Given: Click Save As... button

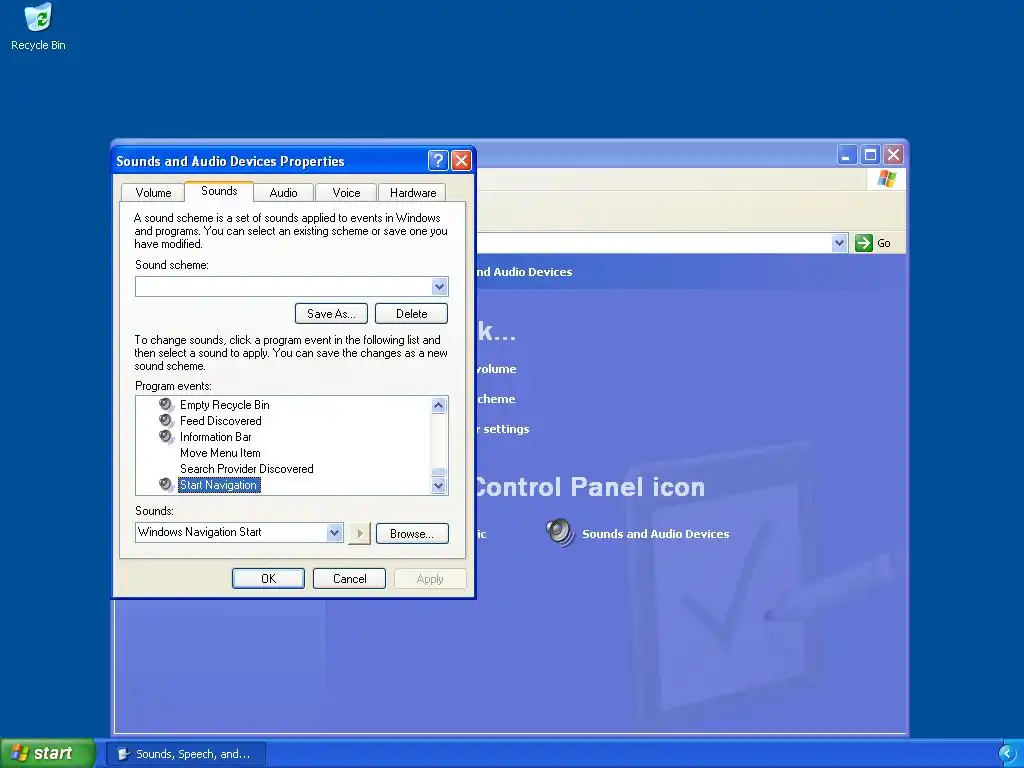Looking at the screenshot, I should 331,313.
